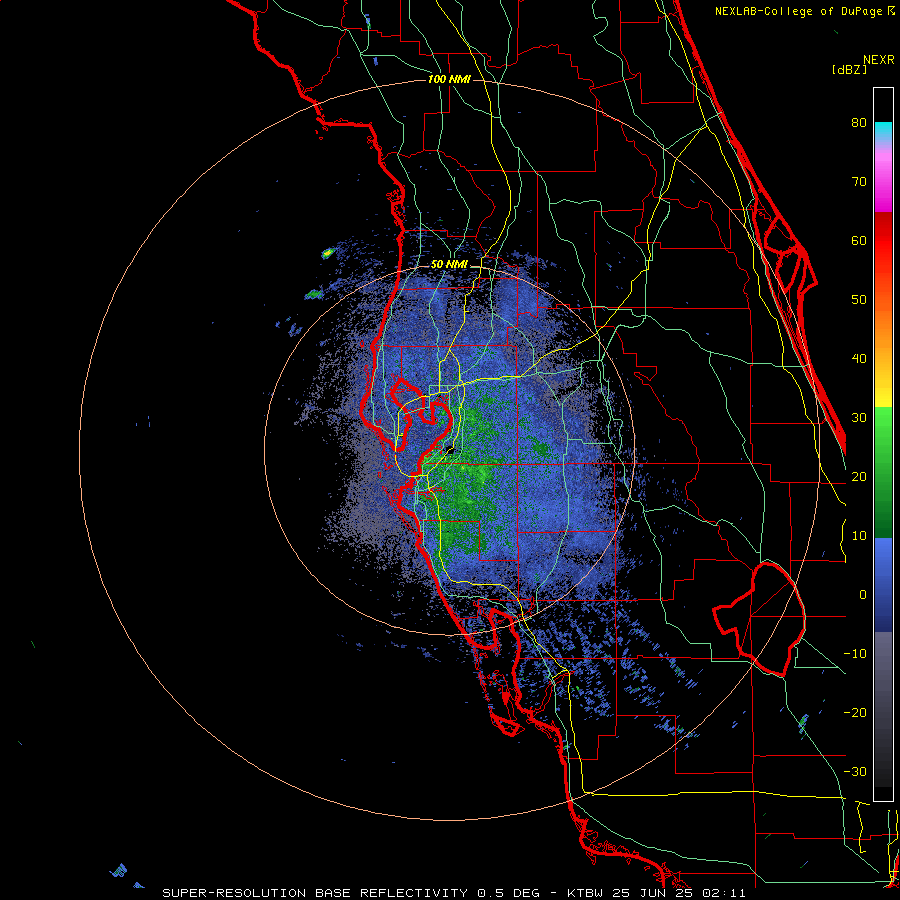Click the 10 dBZ scale value
The height and width of the screenshot is (900, 900).
pos(859,536)
